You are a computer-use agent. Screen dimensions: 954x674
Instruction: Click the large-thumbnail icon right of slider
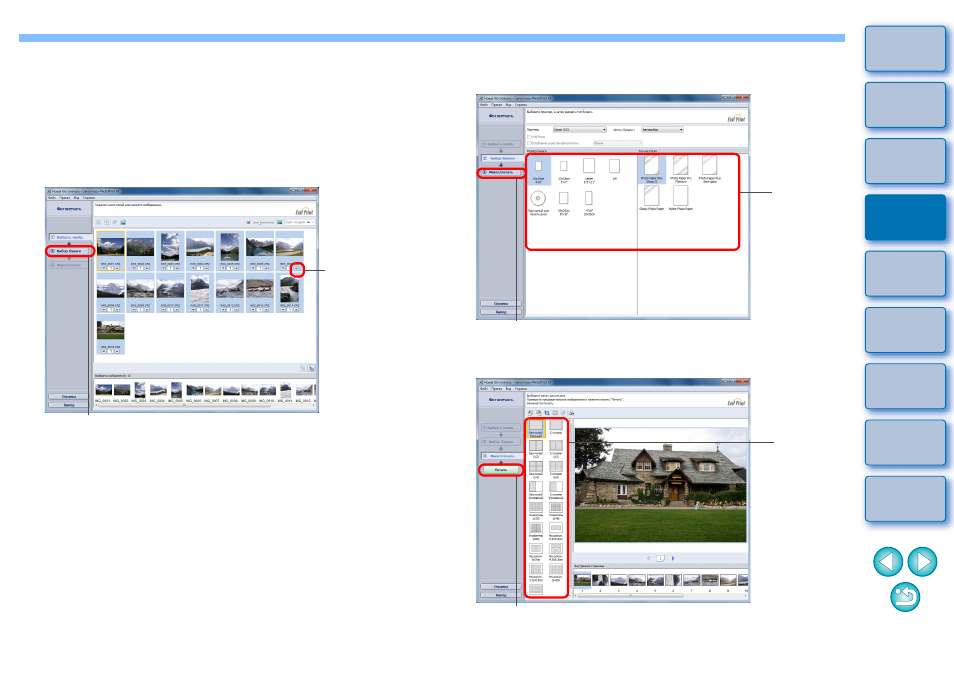coord(279,223)
